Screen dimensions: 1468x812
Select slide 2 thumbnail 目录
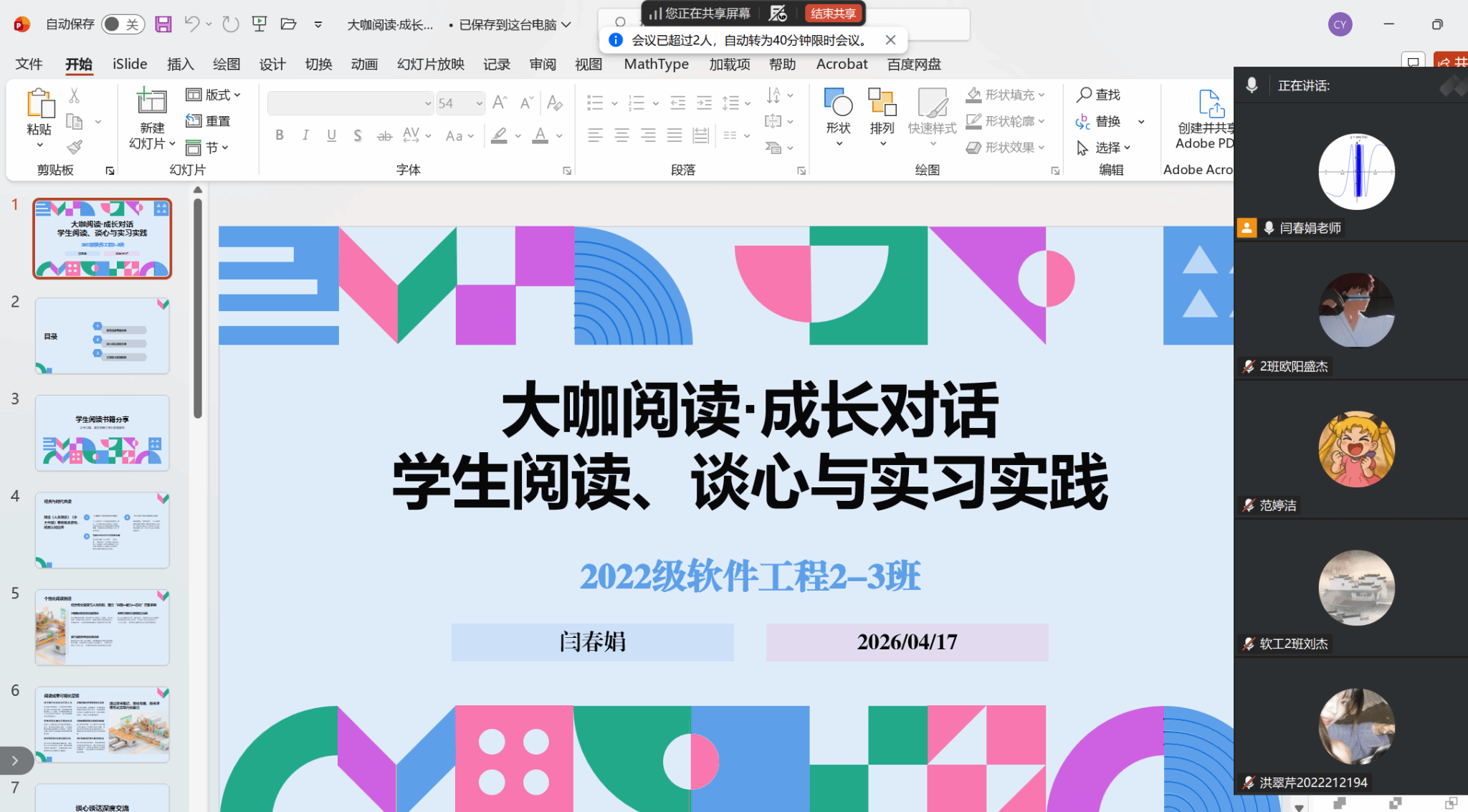(x=103, y=335)
